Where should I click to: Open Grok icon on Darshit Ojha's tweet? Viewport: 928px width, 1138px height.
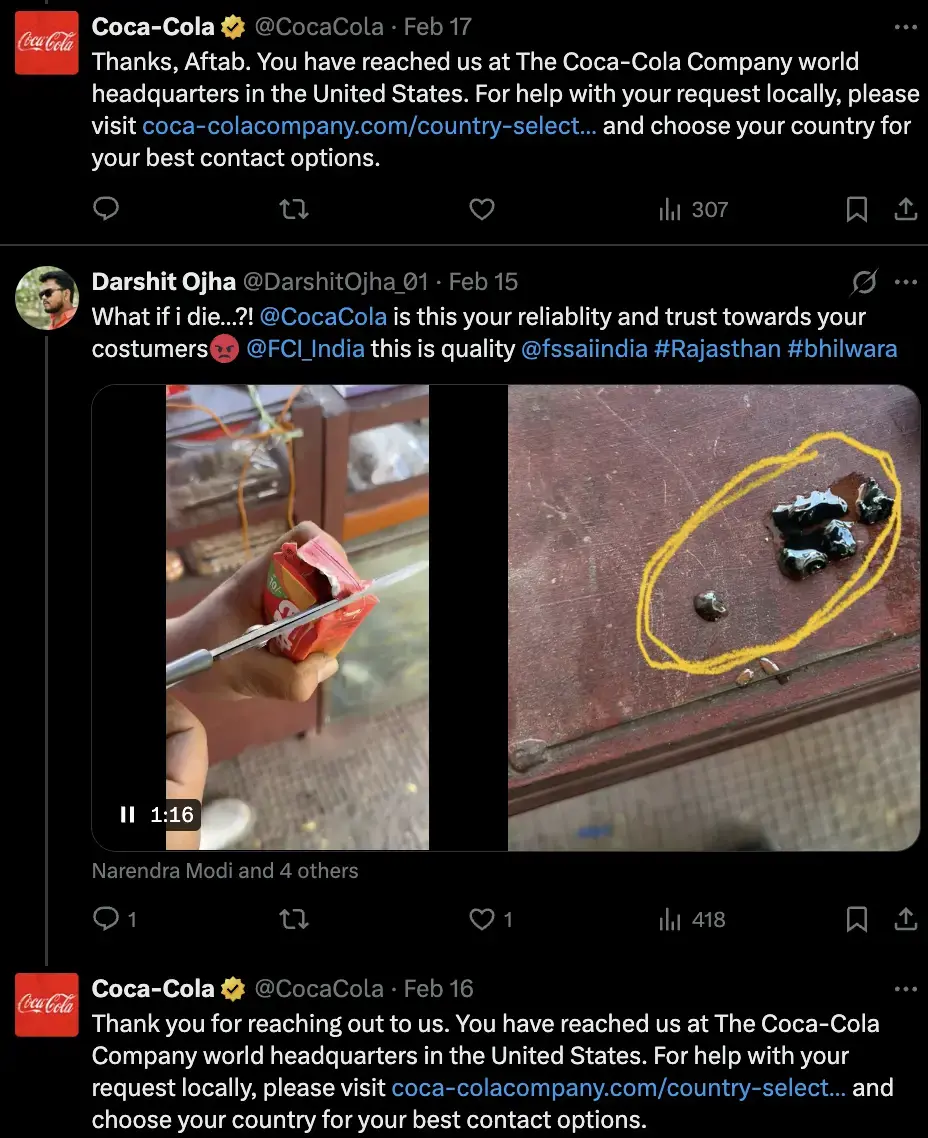864,283
